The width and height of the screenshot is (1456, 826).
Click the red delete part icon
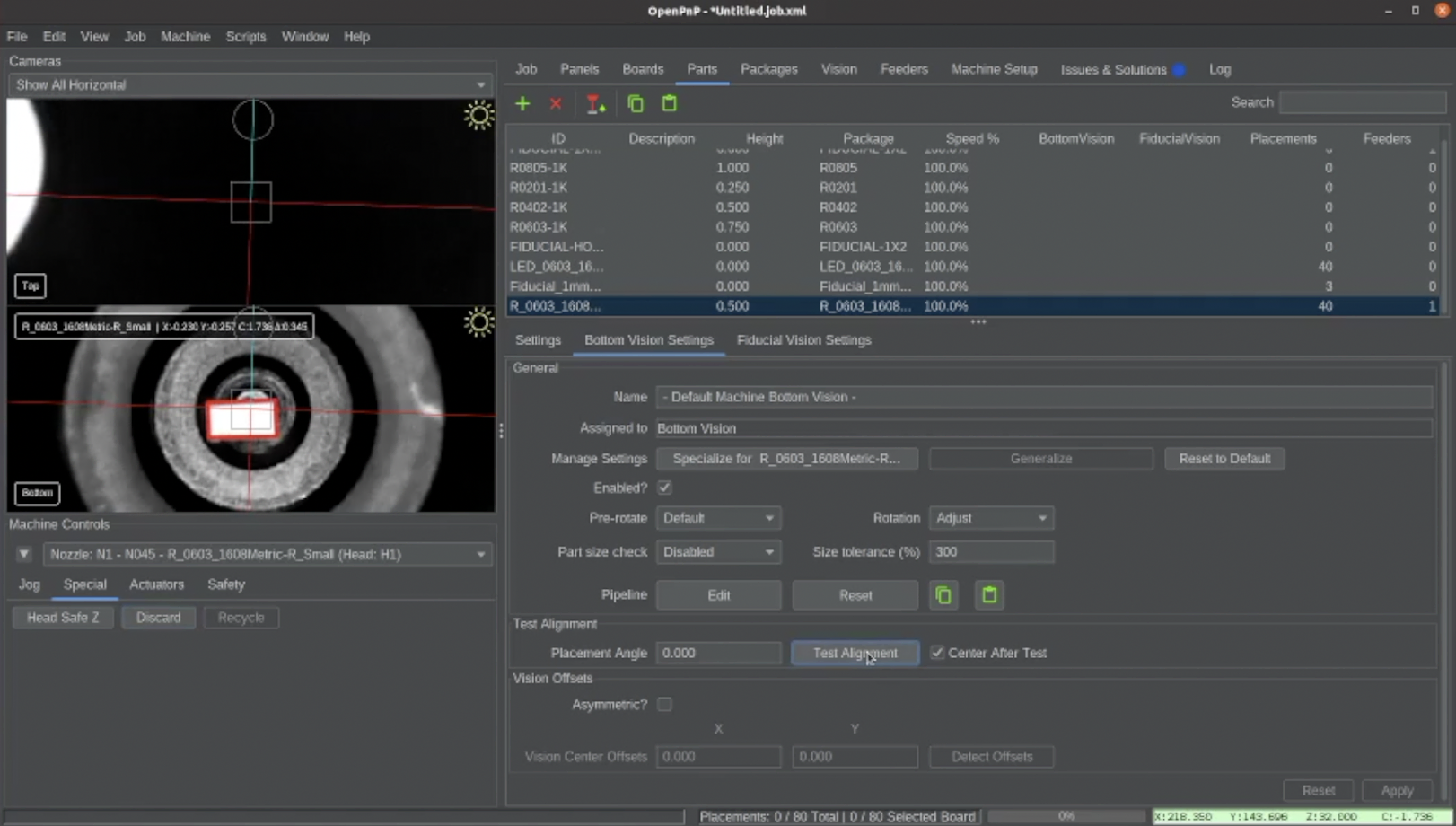click(556, 104)
